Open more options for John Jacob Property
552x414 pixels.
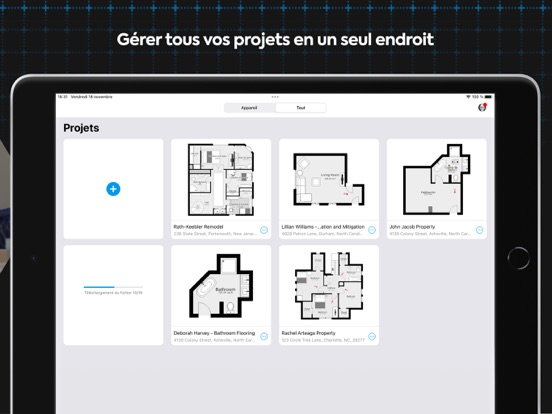pyautogui.click(x=479, y=230)
